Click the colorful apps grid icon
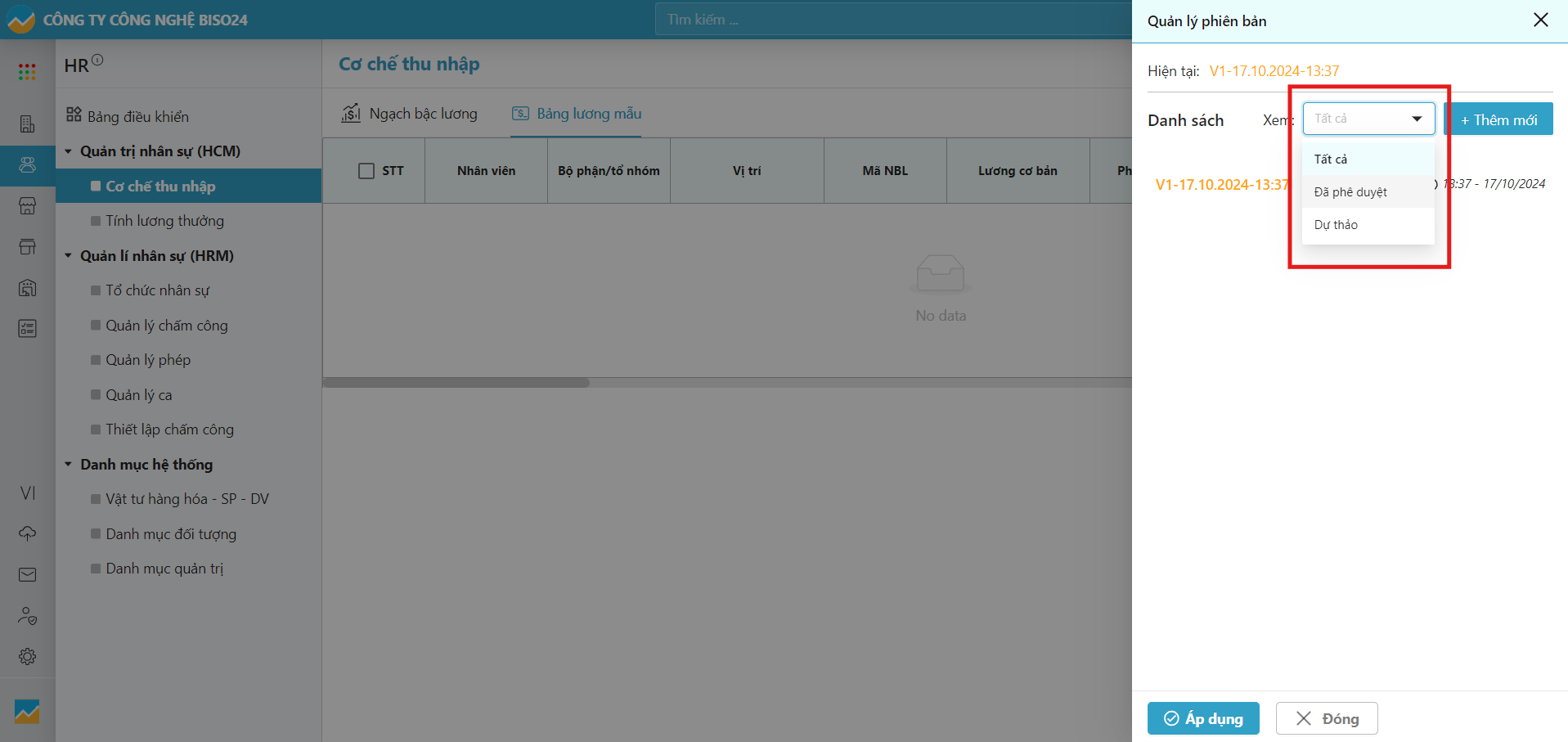 pyautogui.click(x=27, y=72)
